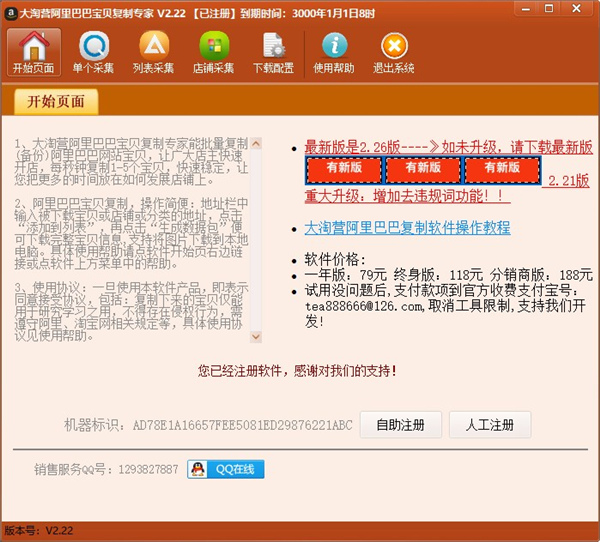Click the QQ penguin online chat button
The image size is (600, 542).
(226, 469)
